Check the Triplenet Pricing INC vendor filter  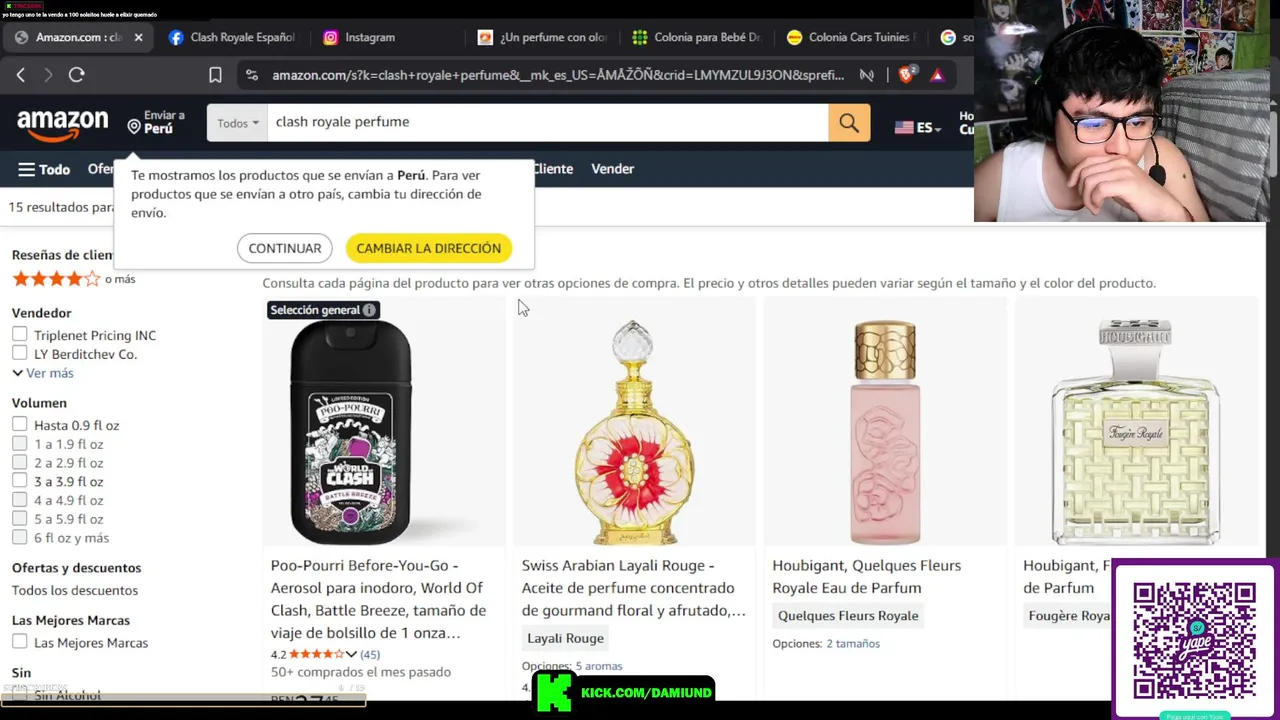(20, 335)
